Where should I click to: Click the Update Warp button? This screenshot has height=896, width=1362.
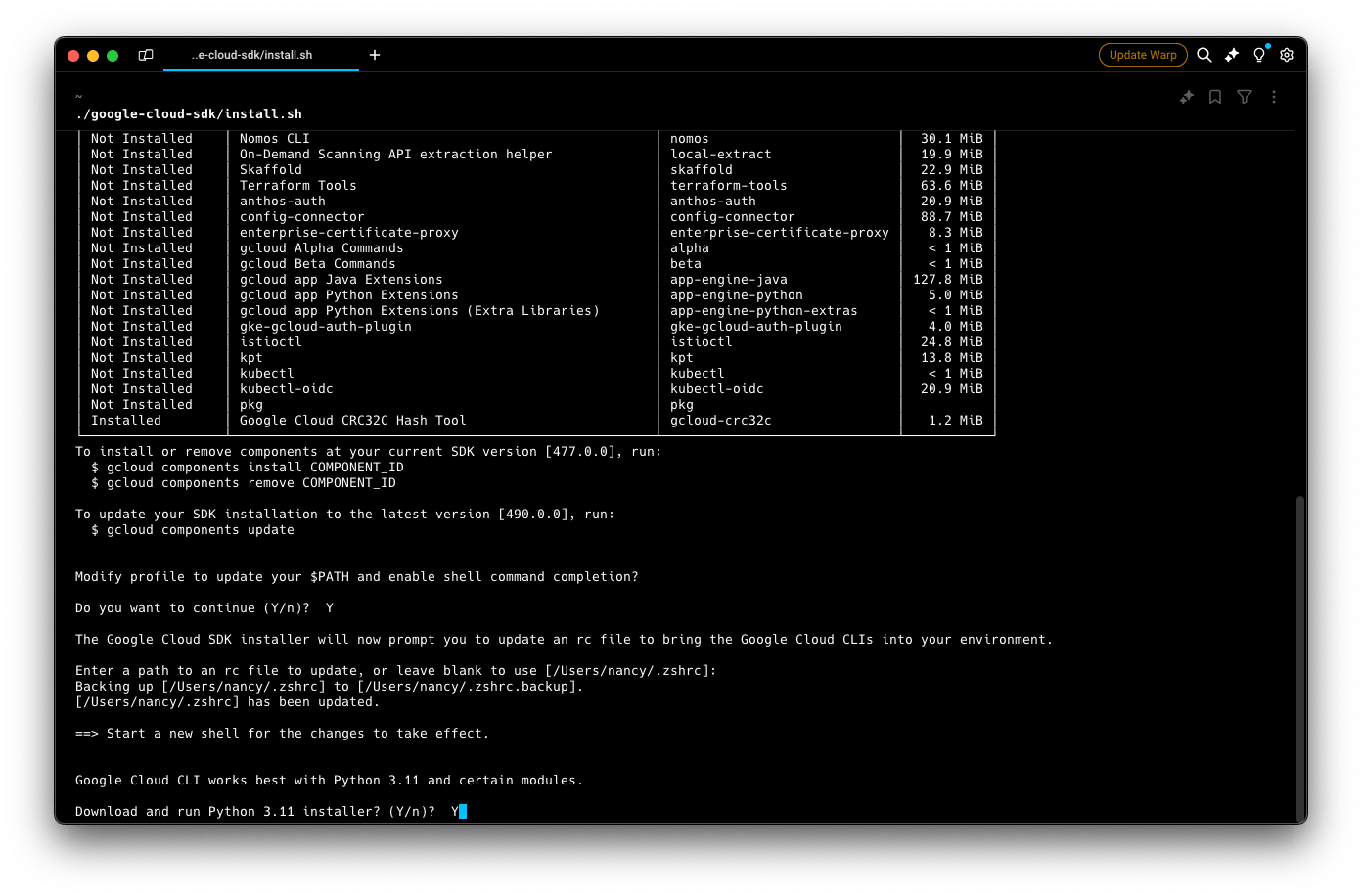tap(1143, 55)
